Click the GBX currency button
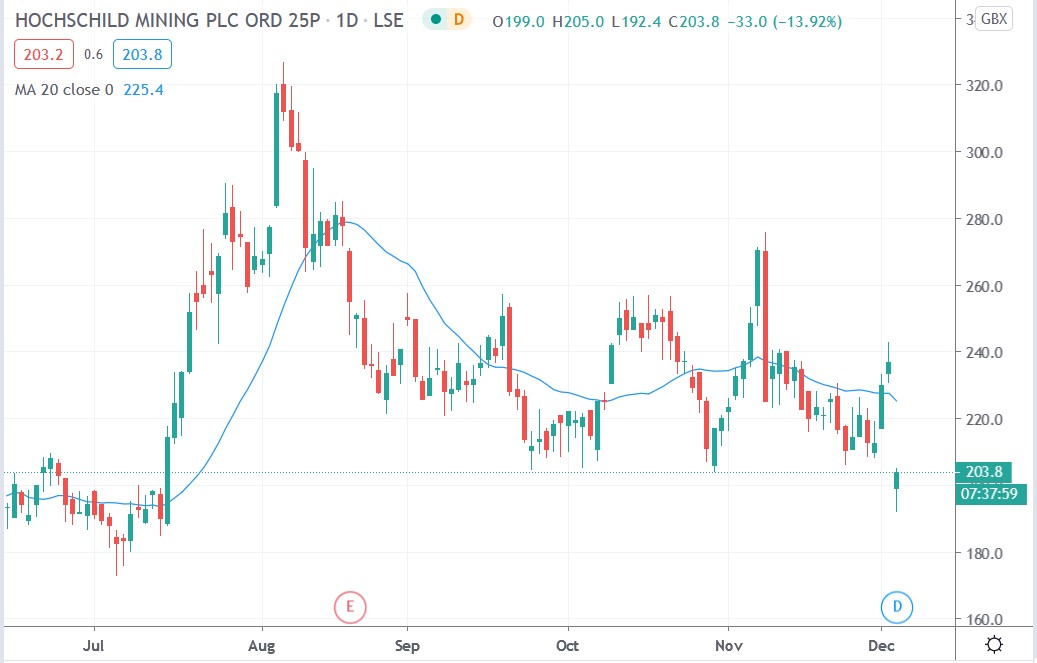 pos(994,19)
